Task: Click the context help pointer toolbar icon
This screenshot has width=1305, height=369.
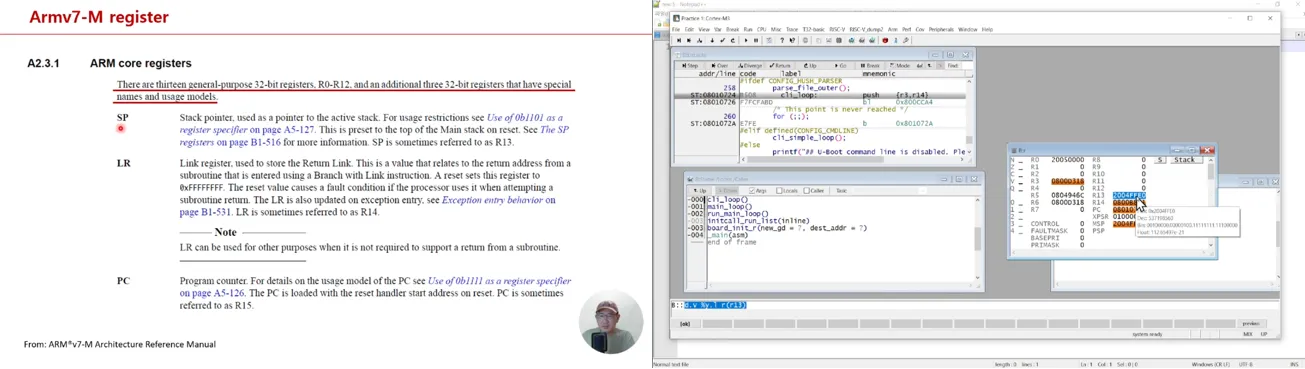Action: 792,41
